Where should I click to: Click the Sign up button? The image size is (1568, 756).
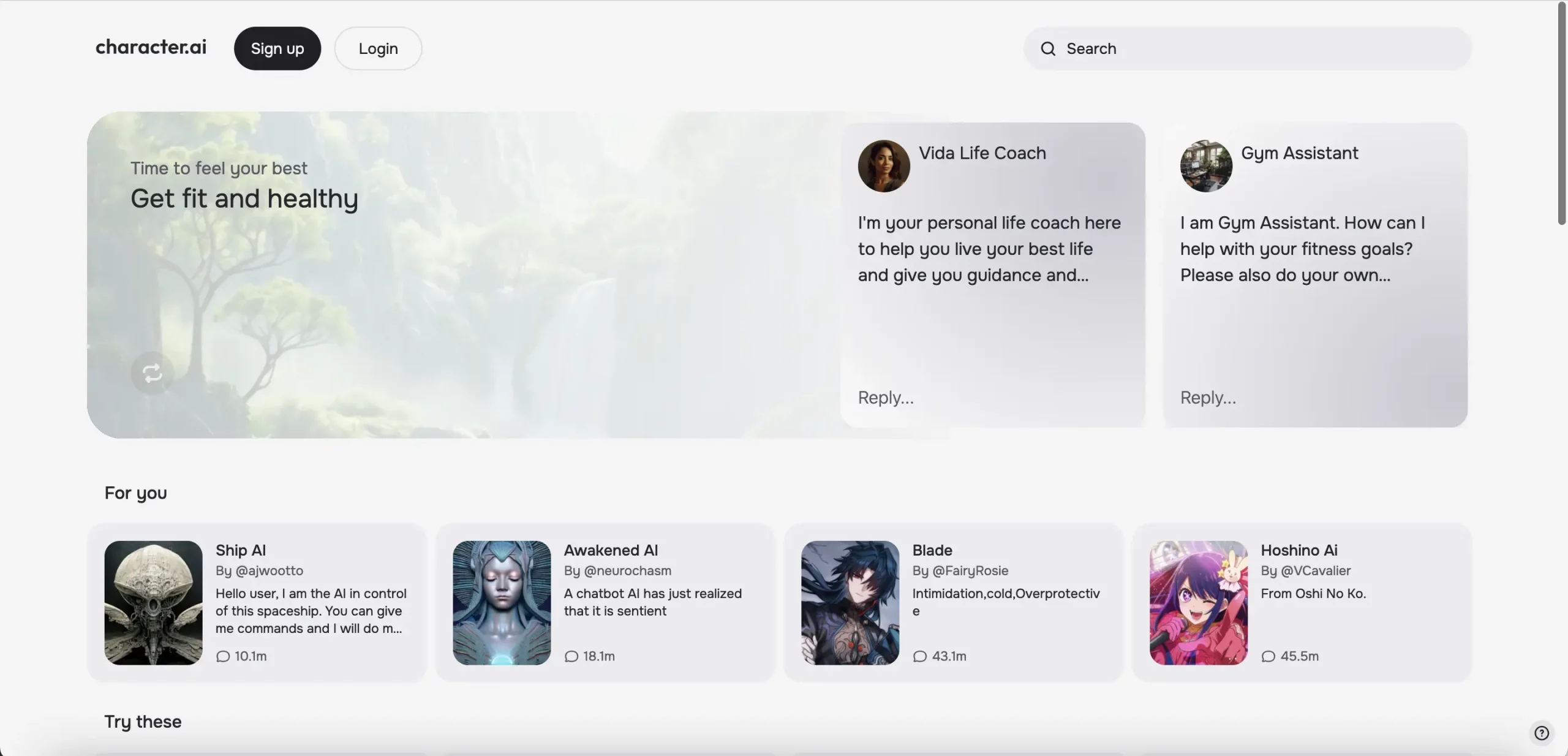click(277, 48)
